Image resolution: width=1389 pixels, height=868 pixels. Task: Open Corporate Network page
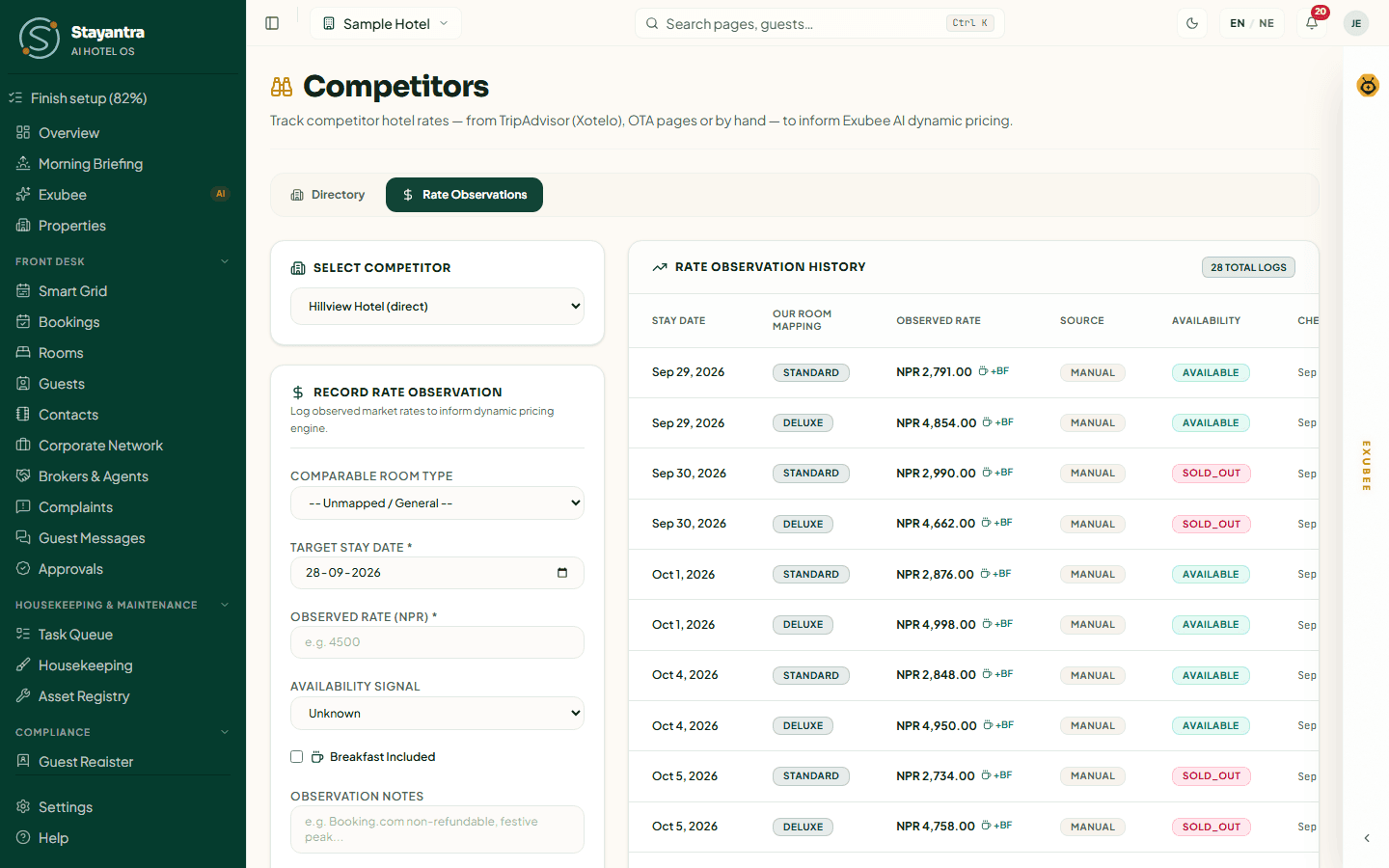(123, 446)
